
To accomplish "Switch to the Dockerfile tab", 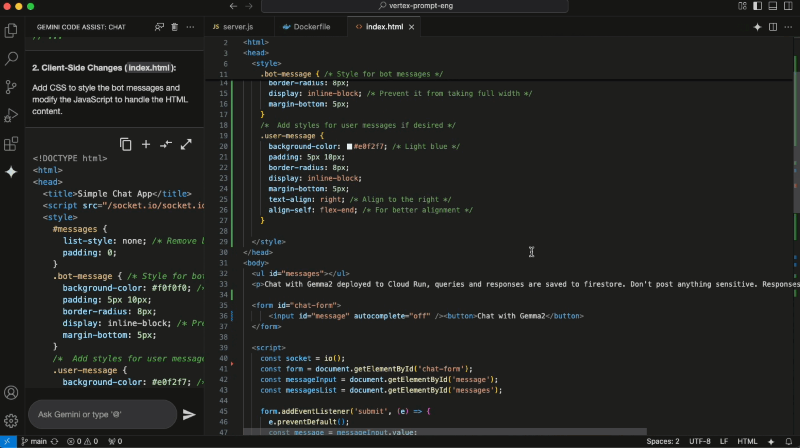I will (x=306, y=26).
